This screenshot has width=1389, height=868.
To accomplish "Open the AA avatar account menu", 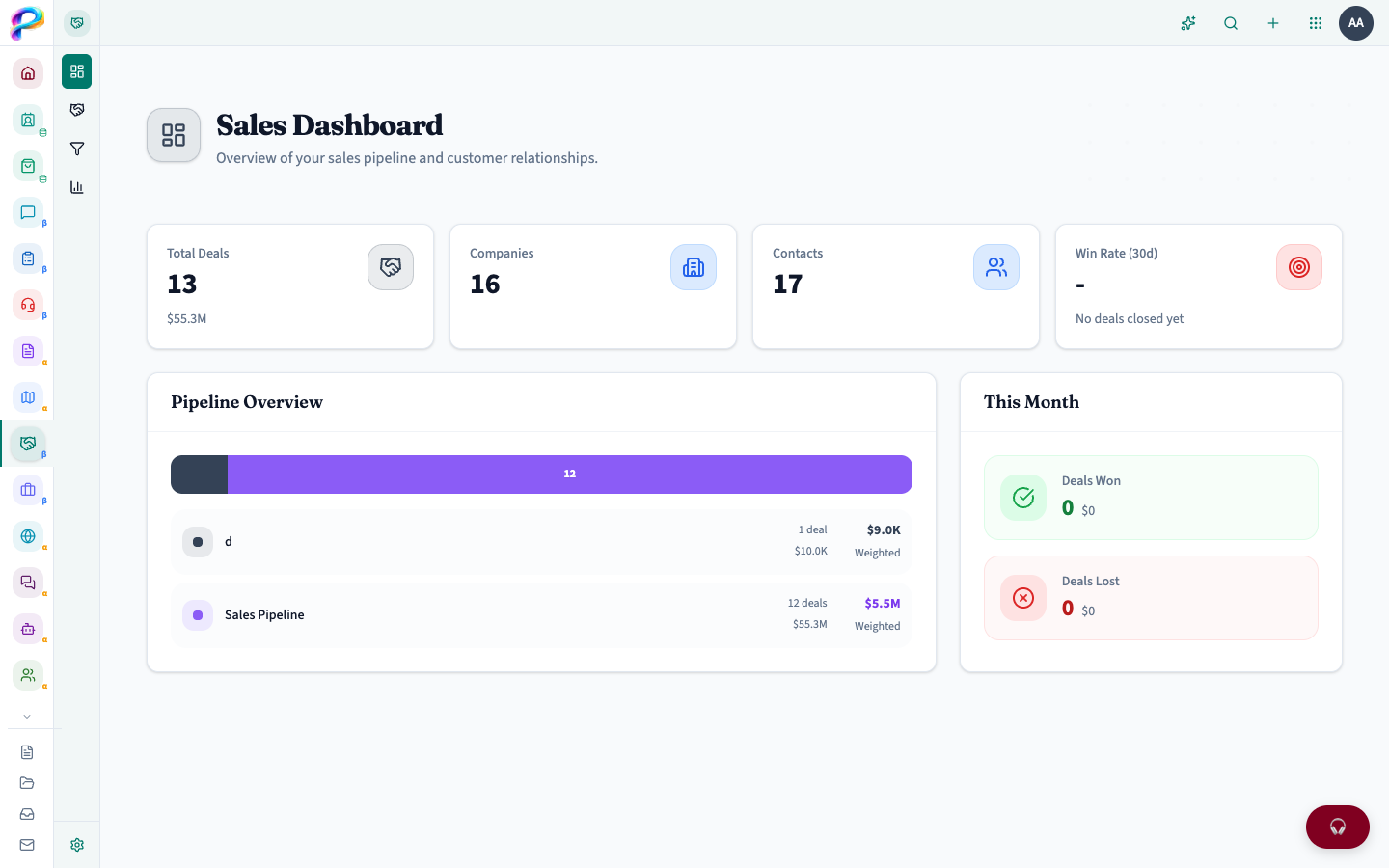I will (1356, 23).
